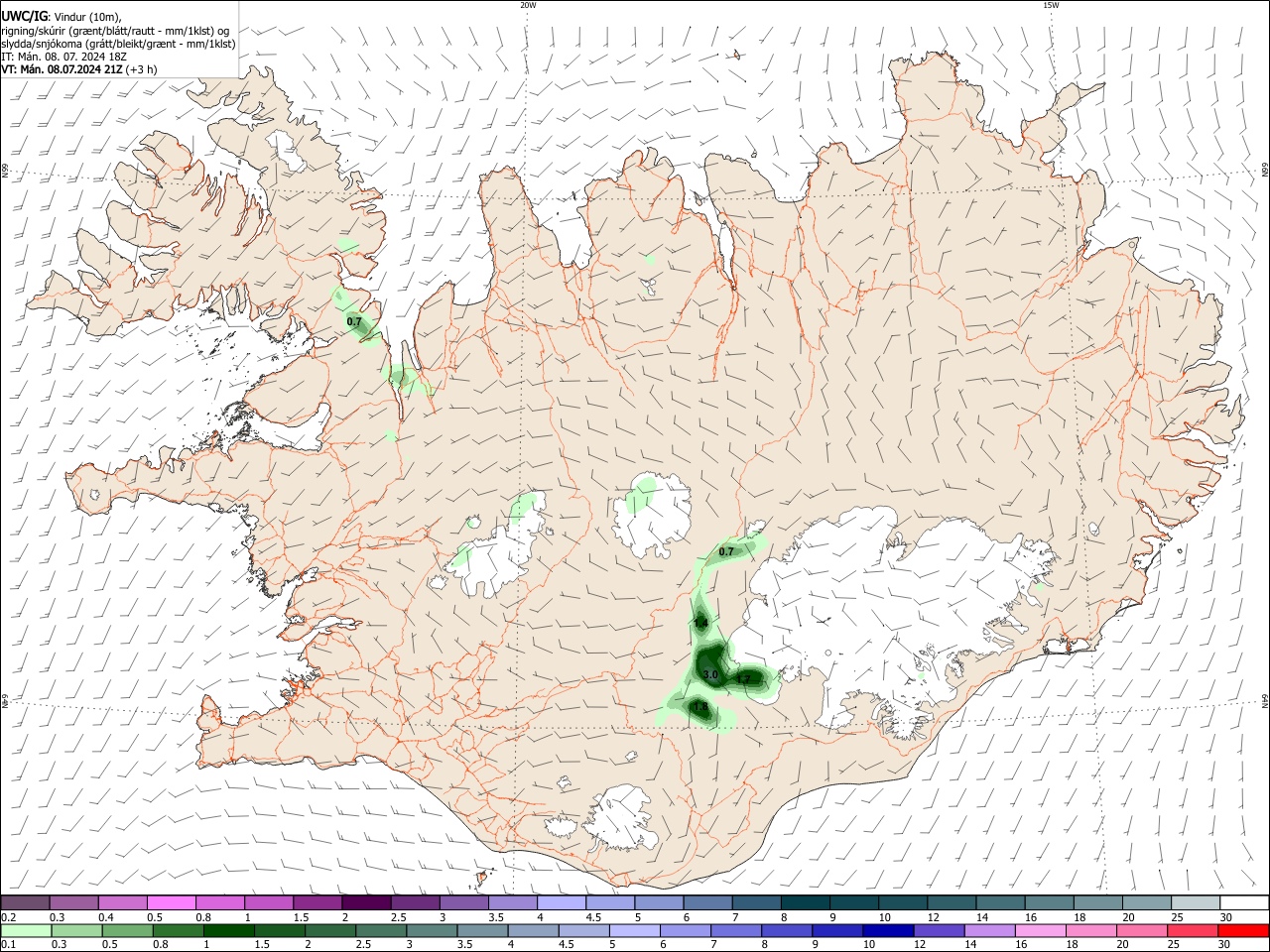Choose the purple 12 mm rain swatch
Screen dimensions: 1270x952
pos(939,930)
